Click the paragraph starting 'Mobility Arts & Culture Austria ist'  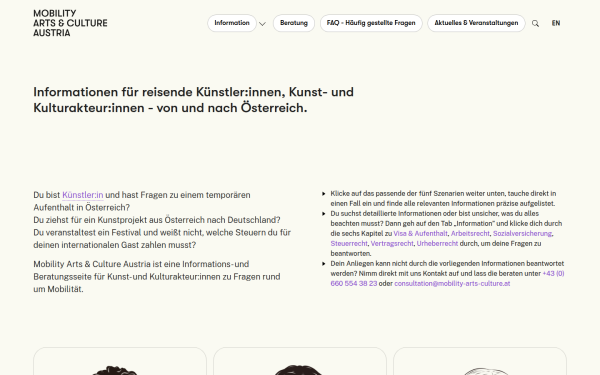[157, 277]
